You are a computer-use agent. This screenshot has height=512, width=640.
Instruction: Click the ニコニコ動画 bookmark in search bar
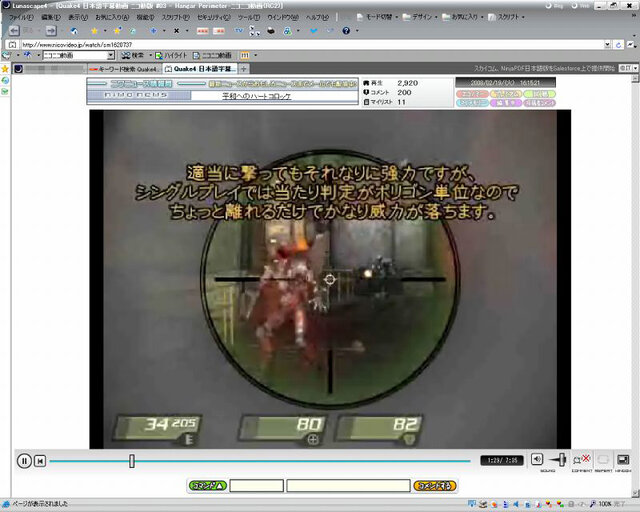(x=212, y=55)
